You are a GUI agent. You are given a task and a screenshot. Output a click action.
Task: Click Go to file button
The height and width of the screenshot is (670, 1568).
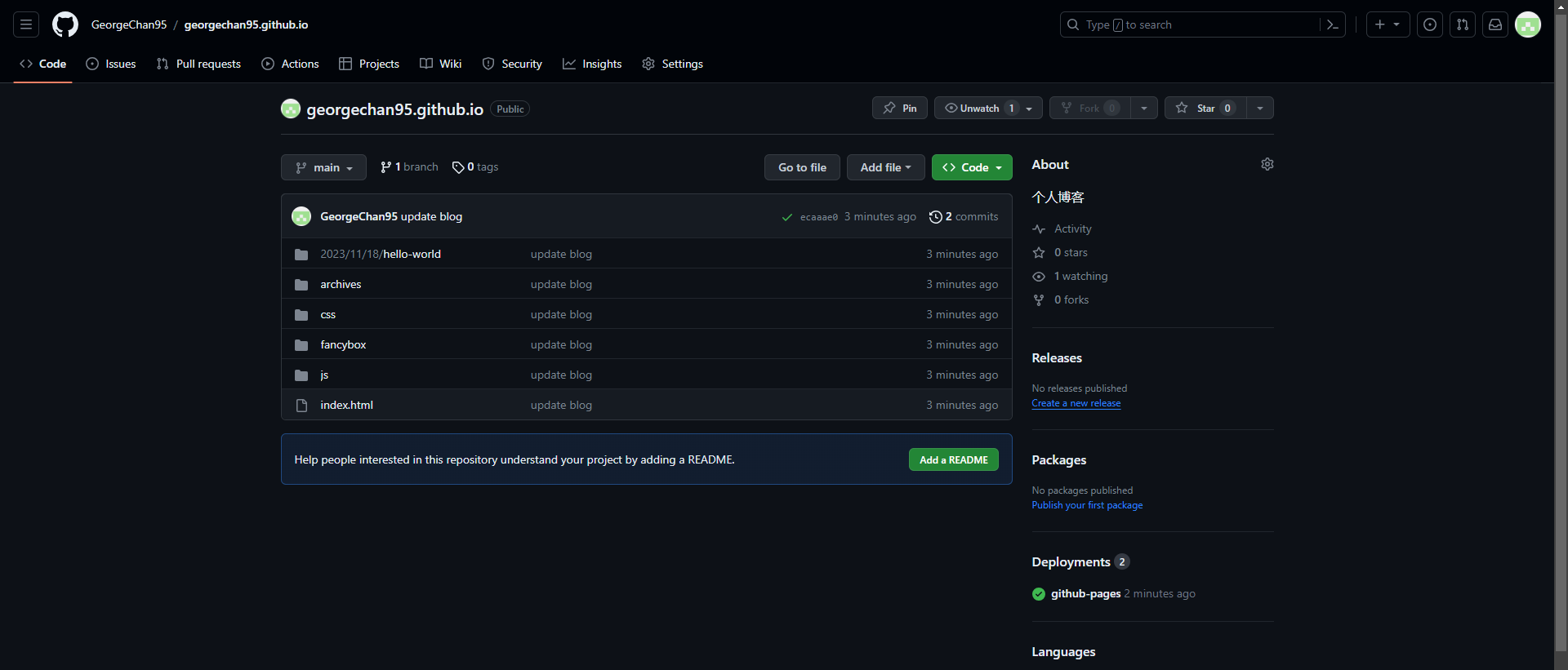coord(802,167)
